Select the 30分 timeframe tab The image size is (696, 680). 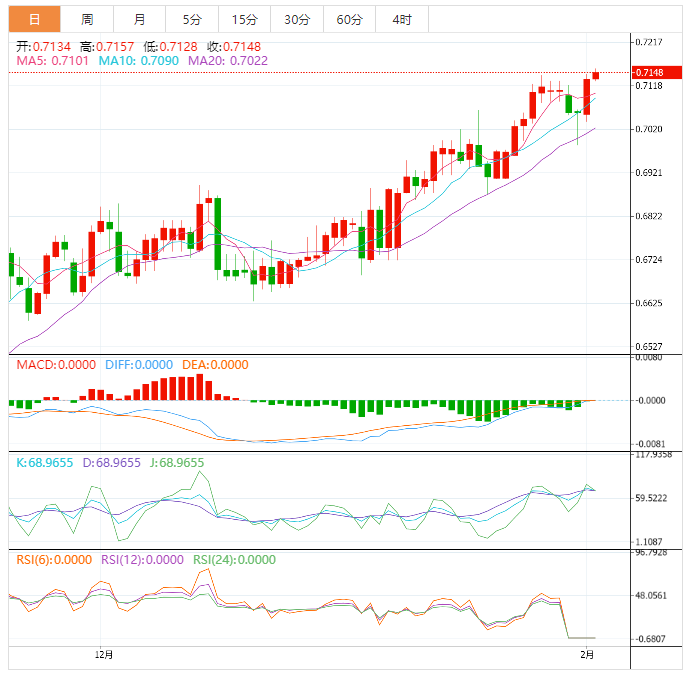pyautogui.click(x=296, y=19)
